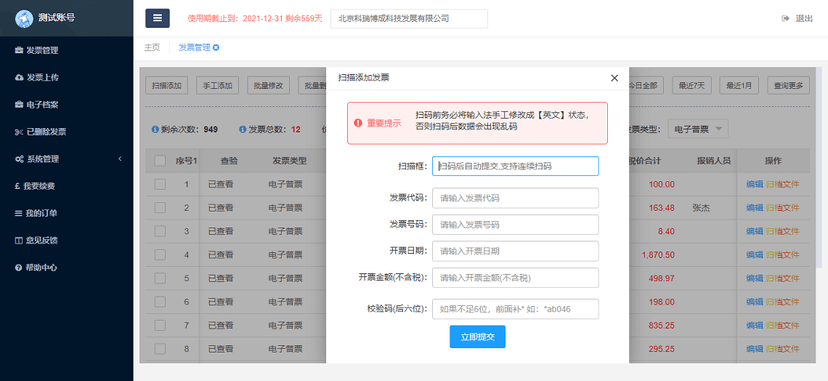Open the company name selector box
This screenshot has height=381, width=828.
[x=409, y=18]
